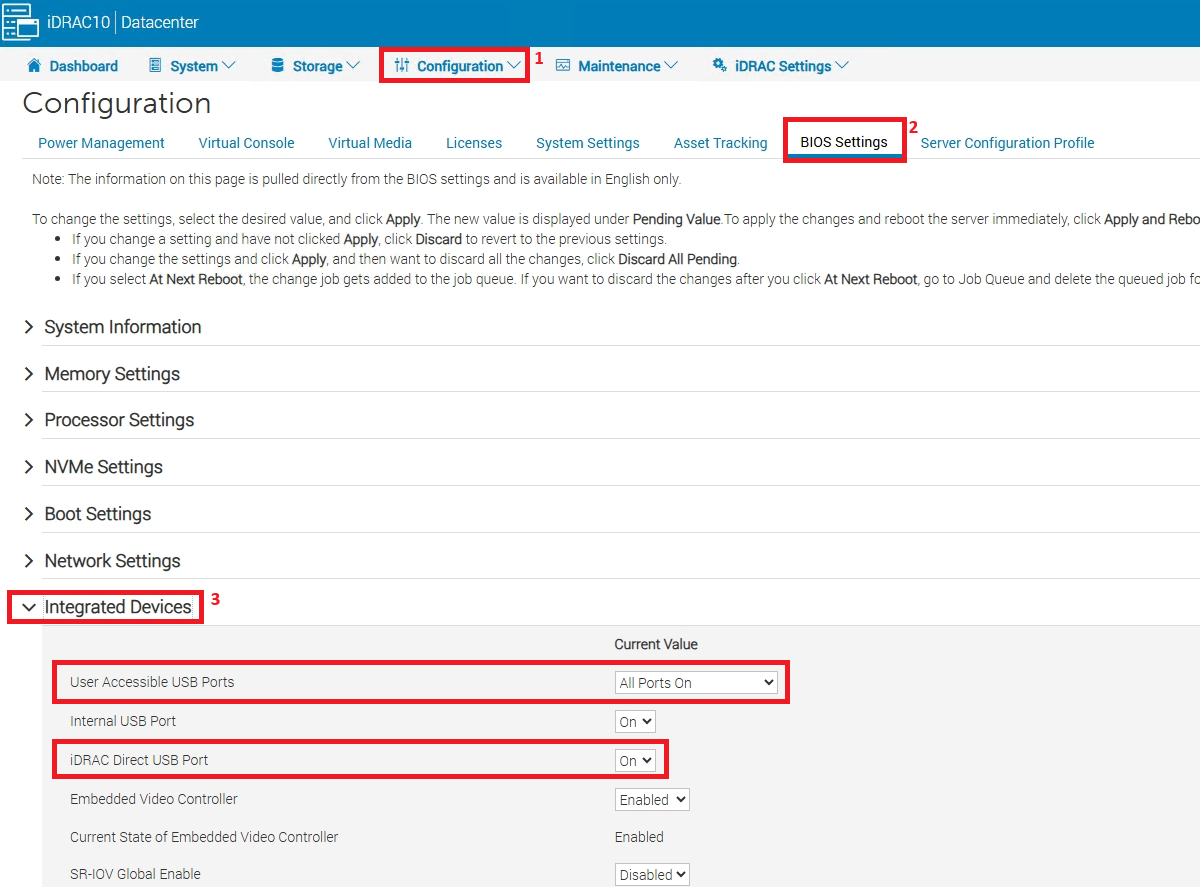Click the Enabled current state value
The height and width of the screenshot is (887, 1200).
639,837
